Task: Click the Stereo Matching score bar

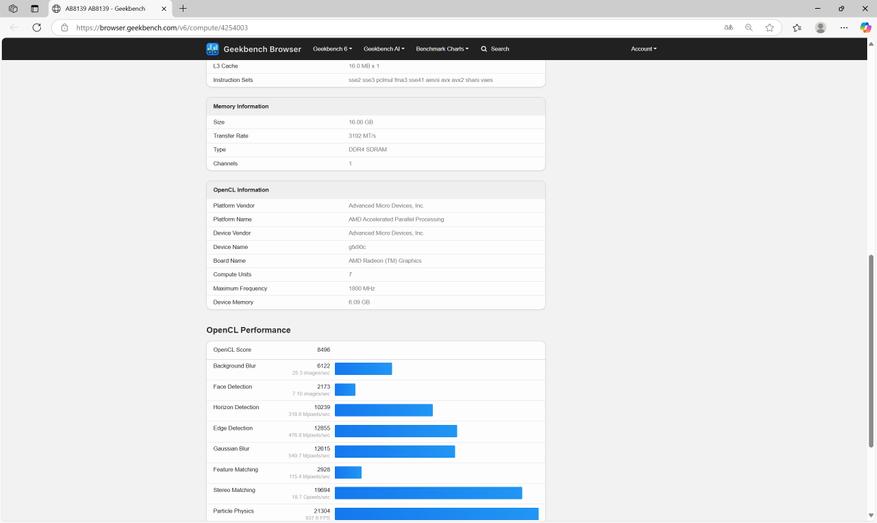Action: 428,493
